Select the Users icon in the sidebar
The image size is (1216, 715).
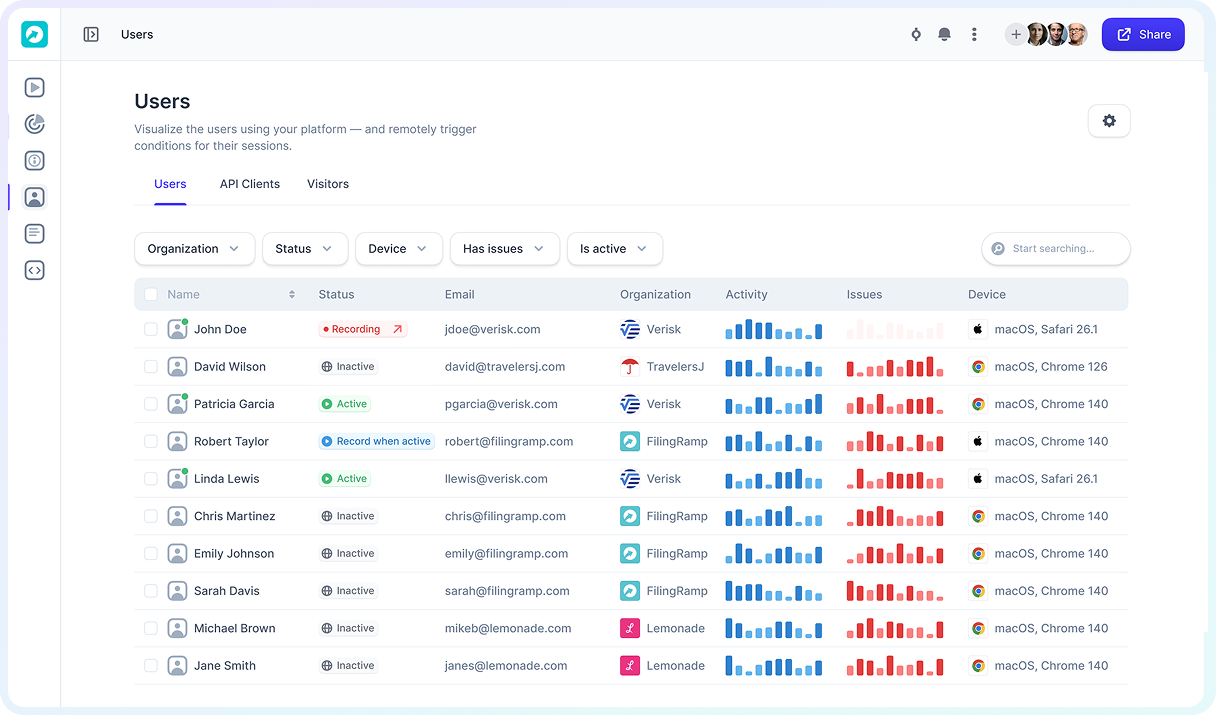tap(34, 196)
